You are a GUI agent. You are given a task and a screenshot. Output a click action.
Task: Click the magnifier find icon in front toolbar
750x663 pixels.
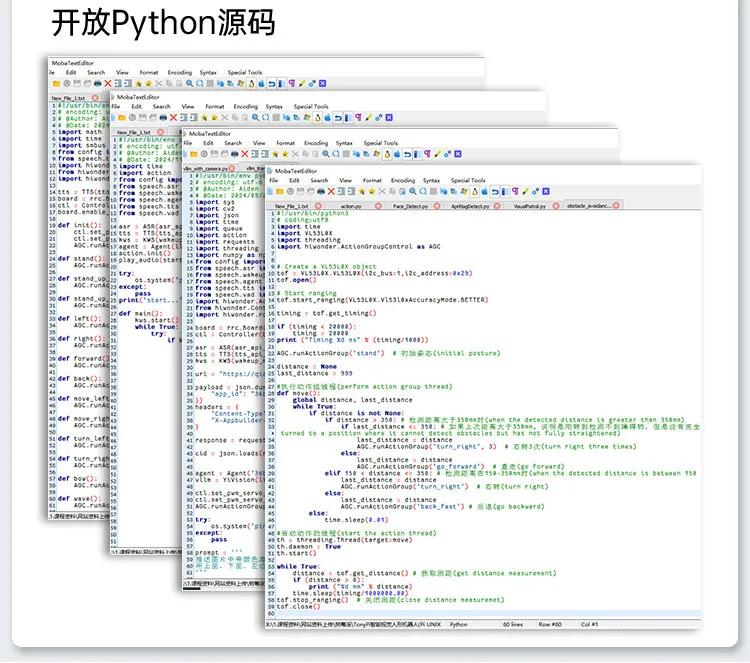pos(413,191)
